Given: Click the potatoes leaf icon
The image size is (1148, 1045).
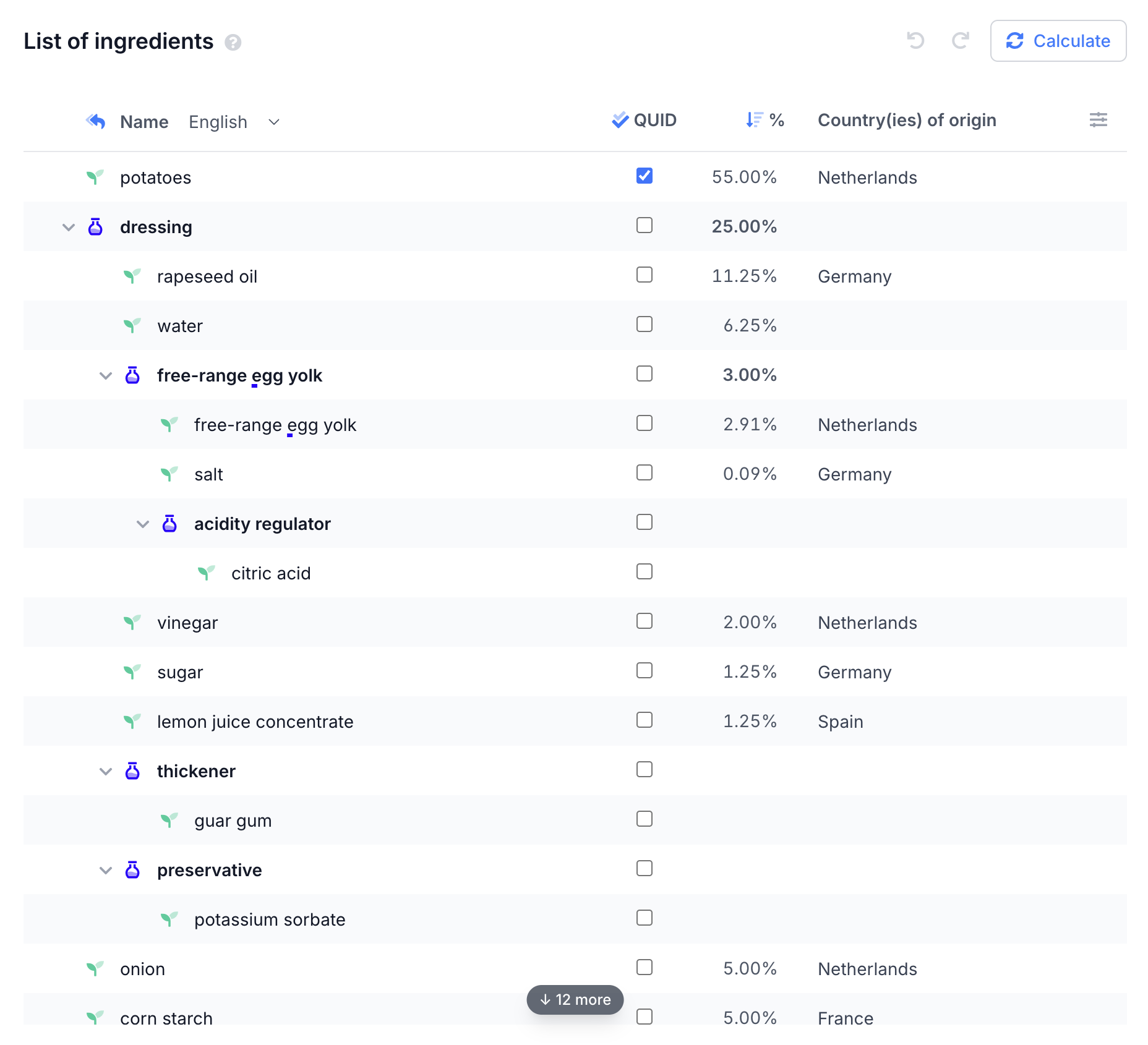Looking at the screenshot, I should tap(95, 177).
